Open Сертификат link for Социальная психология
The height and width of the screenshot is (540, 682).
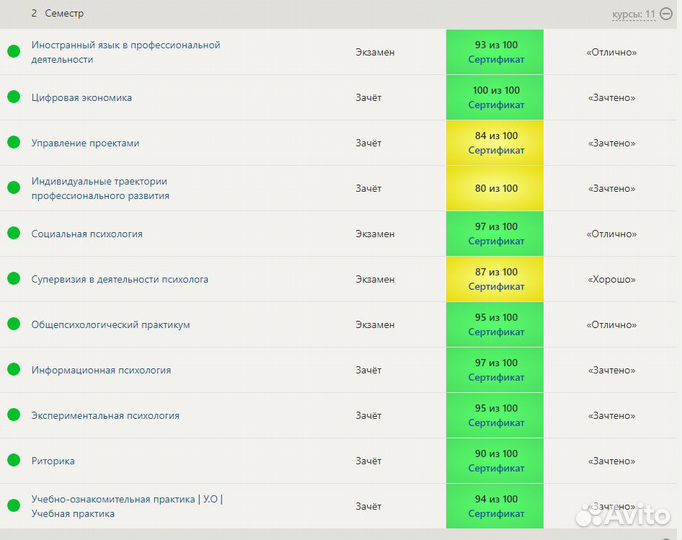[x=496, y=241]
